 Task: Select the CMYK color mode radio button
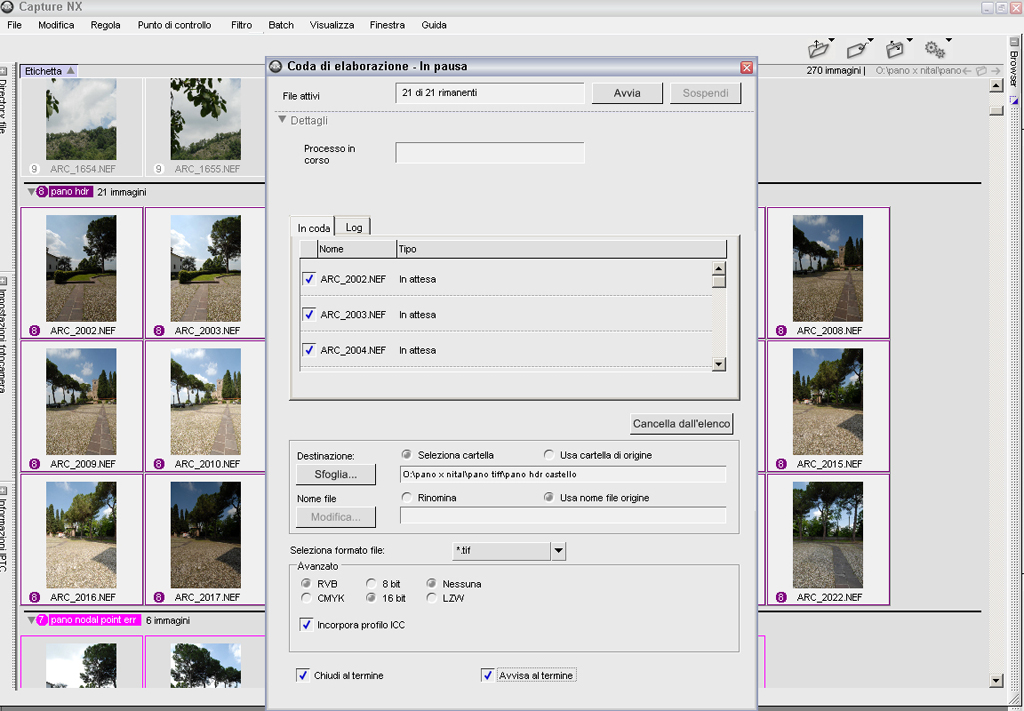coord(307,598)
